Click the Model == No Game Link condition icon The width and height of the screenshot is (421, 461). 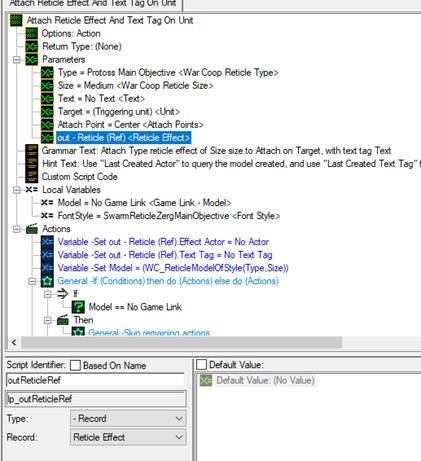pos(78,307)
